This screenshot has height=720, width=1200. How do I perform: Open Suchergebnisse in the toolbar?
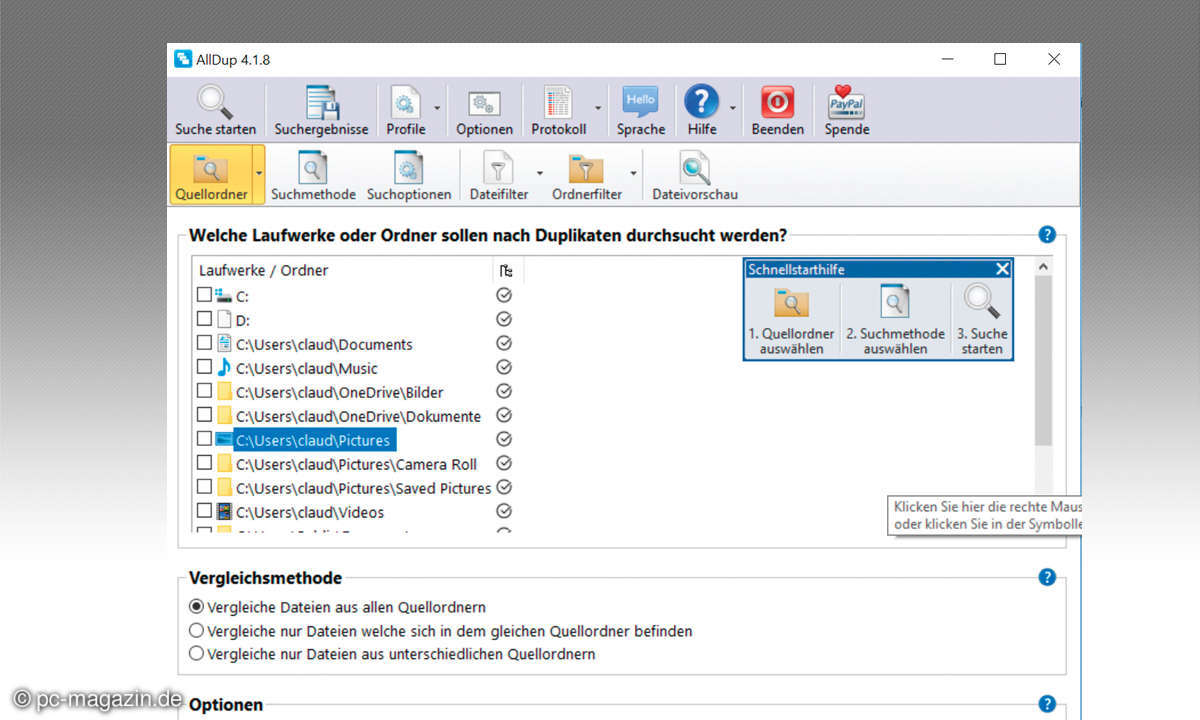321,110
